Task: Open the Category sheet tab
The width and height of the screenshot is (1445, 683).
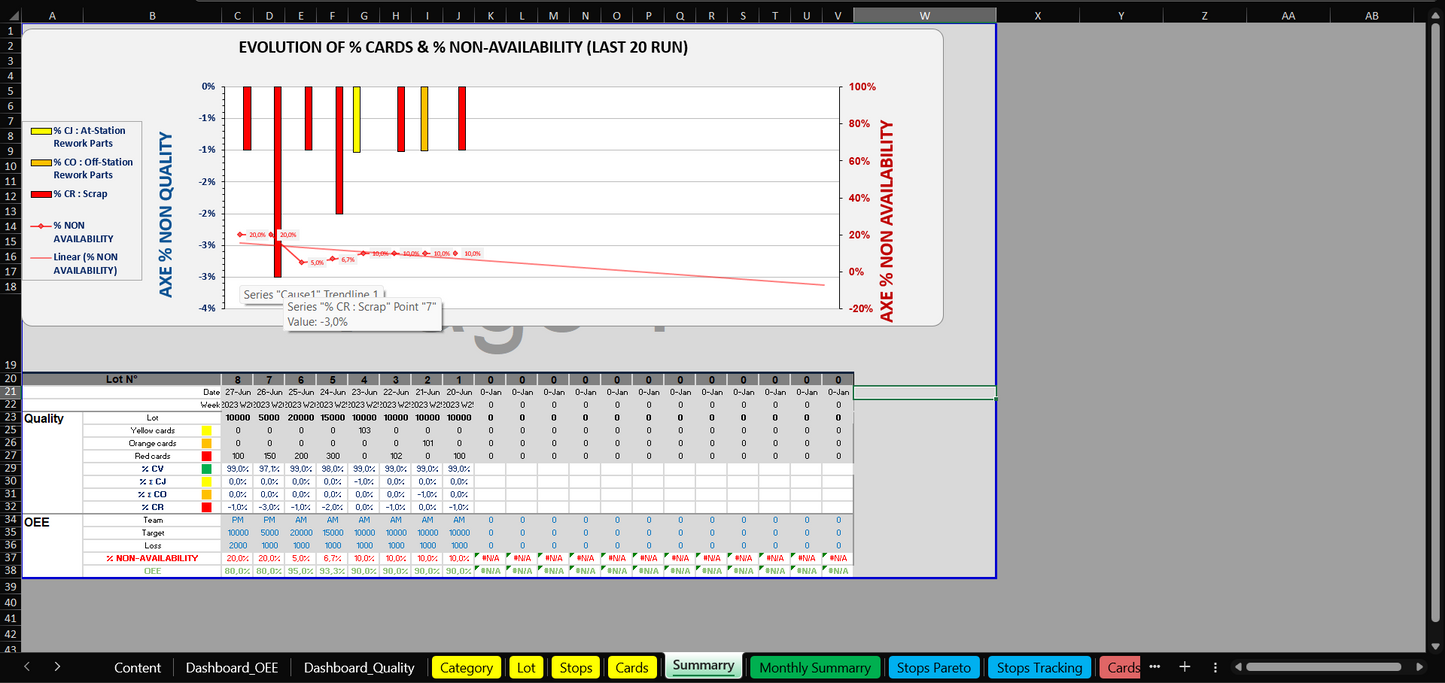Action: [x=466, y=668]
